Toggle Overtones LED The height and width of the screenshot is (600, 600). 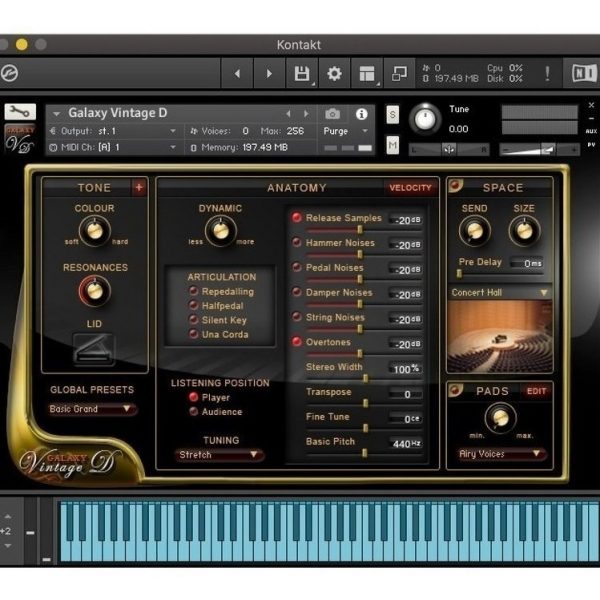point(297,341)
